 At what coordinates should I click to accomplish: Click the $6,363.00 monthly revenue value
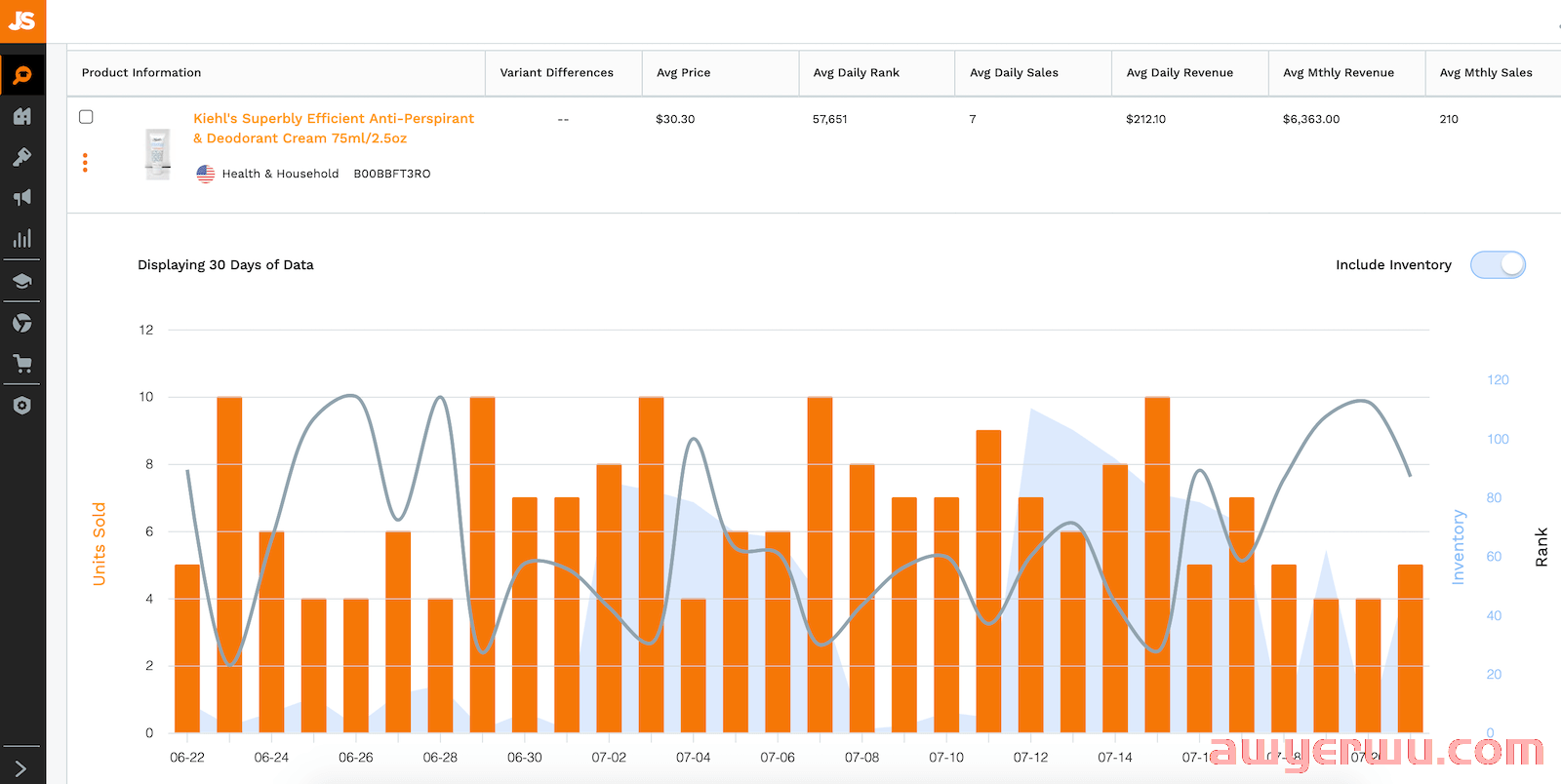[x=1311, y=119]
